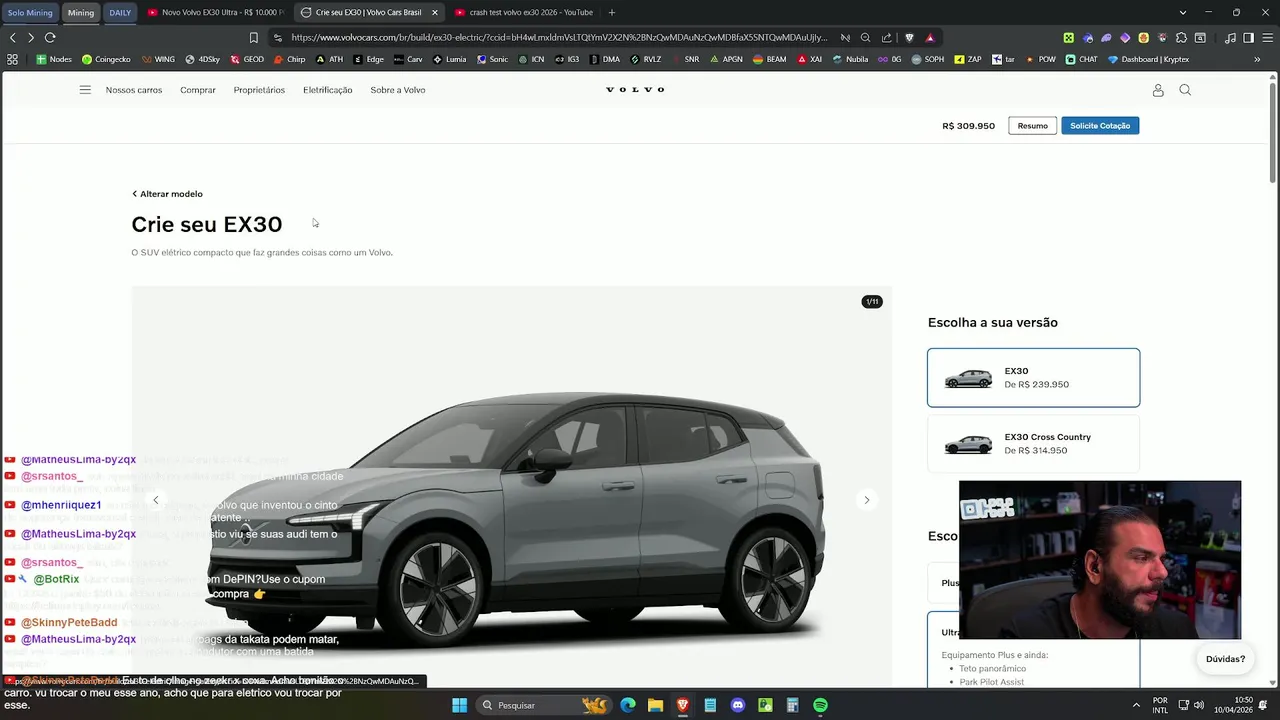
Task: Switch to the Mining tab group
Action: pos(81,12)
